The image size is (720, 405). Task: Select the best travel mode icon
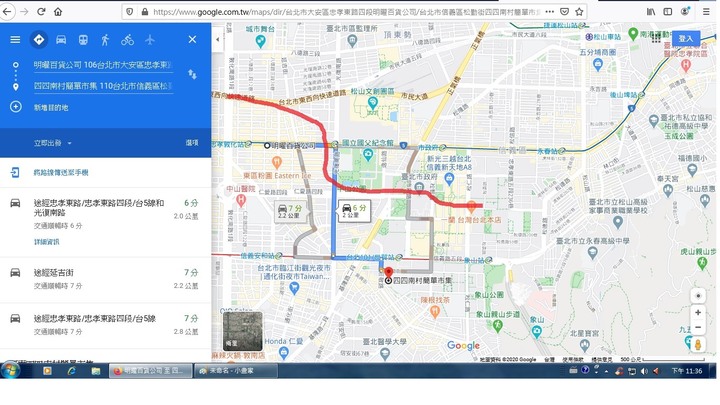coord(39,39)
